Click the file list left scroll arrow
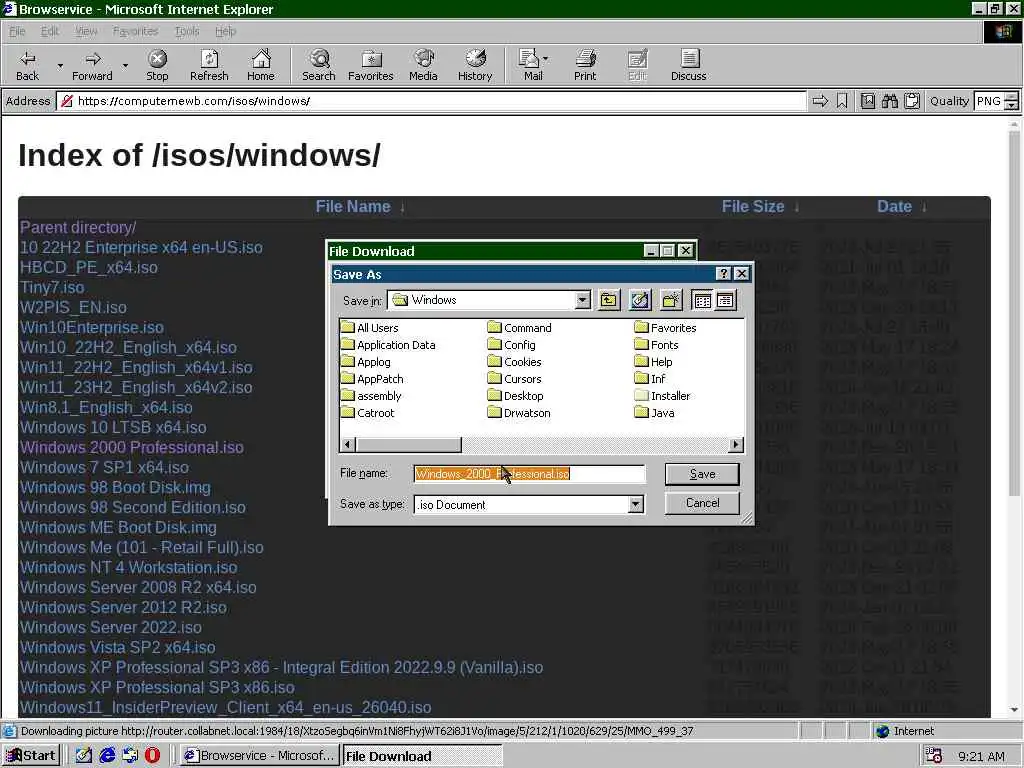Image resolution: width=1024 pixels, height=768 pixels. (348, 445)
